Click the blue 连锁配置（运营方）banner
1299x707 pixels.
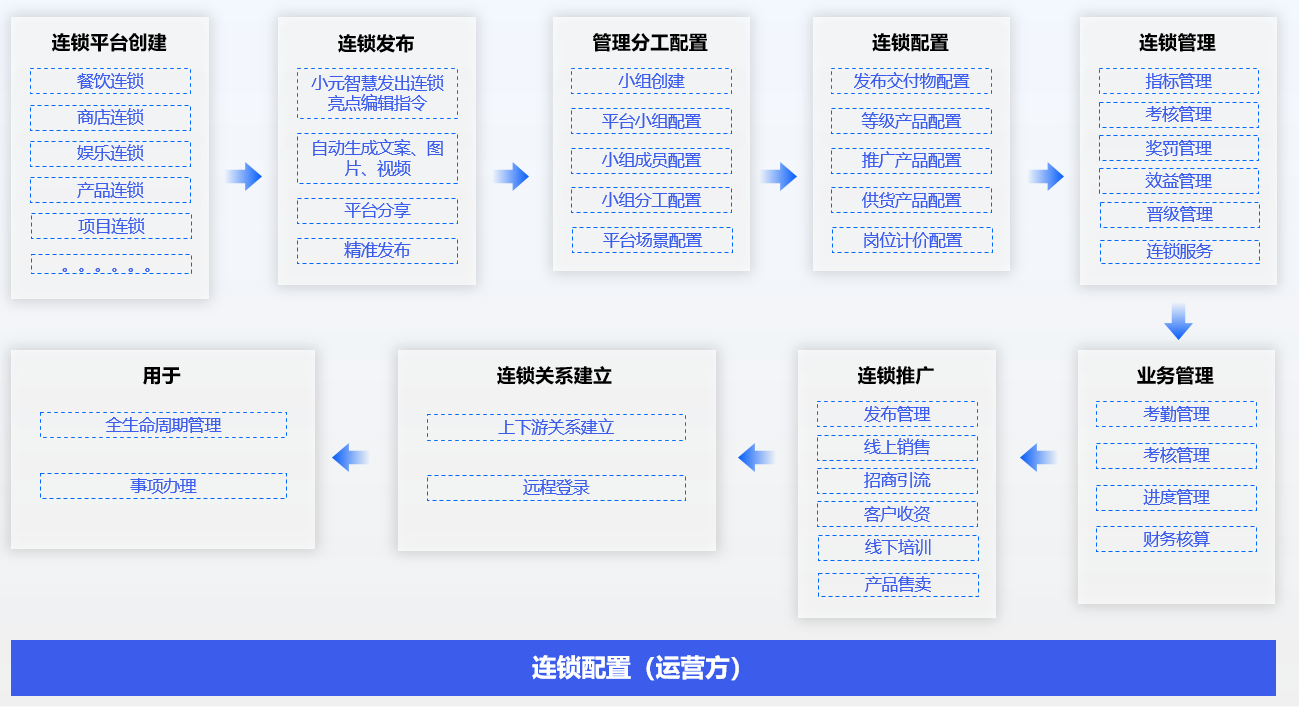point(643,668)
